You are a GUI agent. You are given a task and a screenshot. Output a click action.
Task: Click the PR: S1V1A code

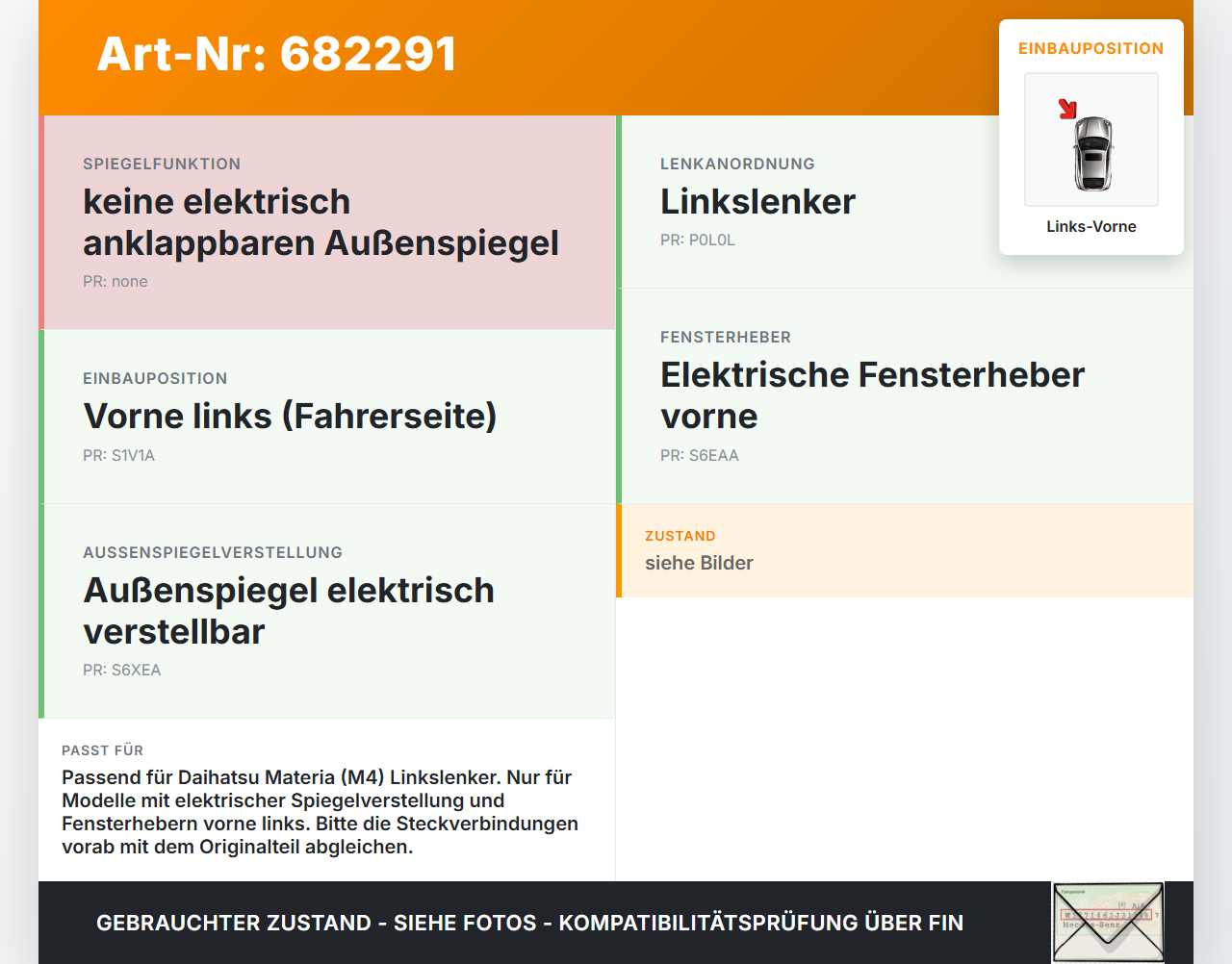[x=119, y=456]
